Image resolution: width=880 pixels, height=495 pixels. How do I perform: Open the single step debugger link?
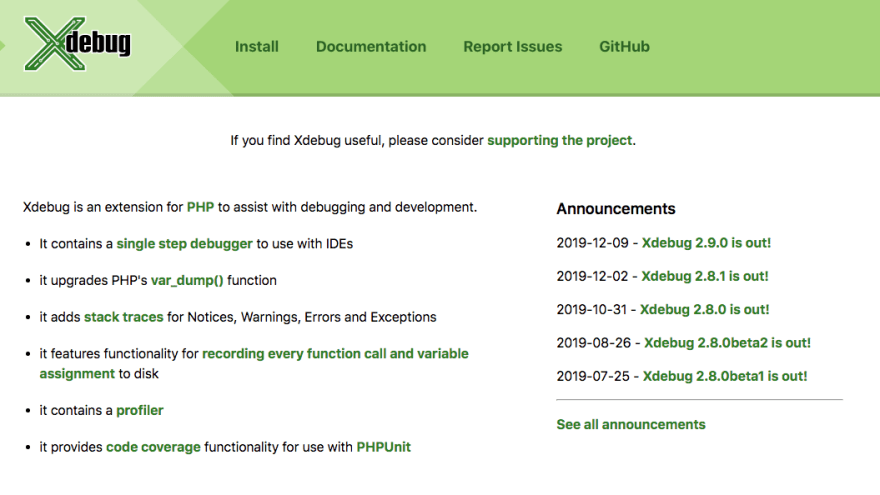185,244
